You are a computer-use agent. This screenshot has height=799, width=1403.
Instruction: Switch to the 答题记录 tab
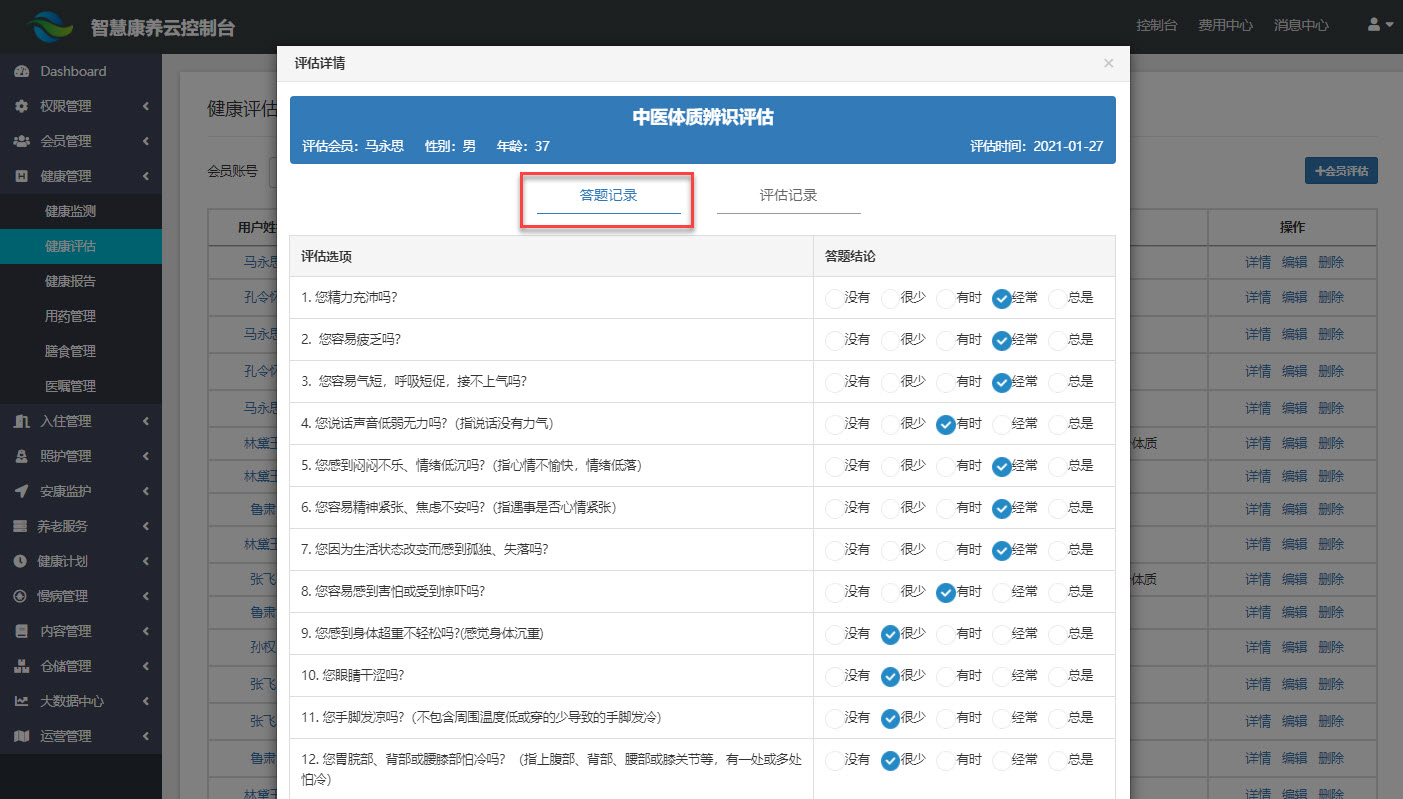pos(608,196)
